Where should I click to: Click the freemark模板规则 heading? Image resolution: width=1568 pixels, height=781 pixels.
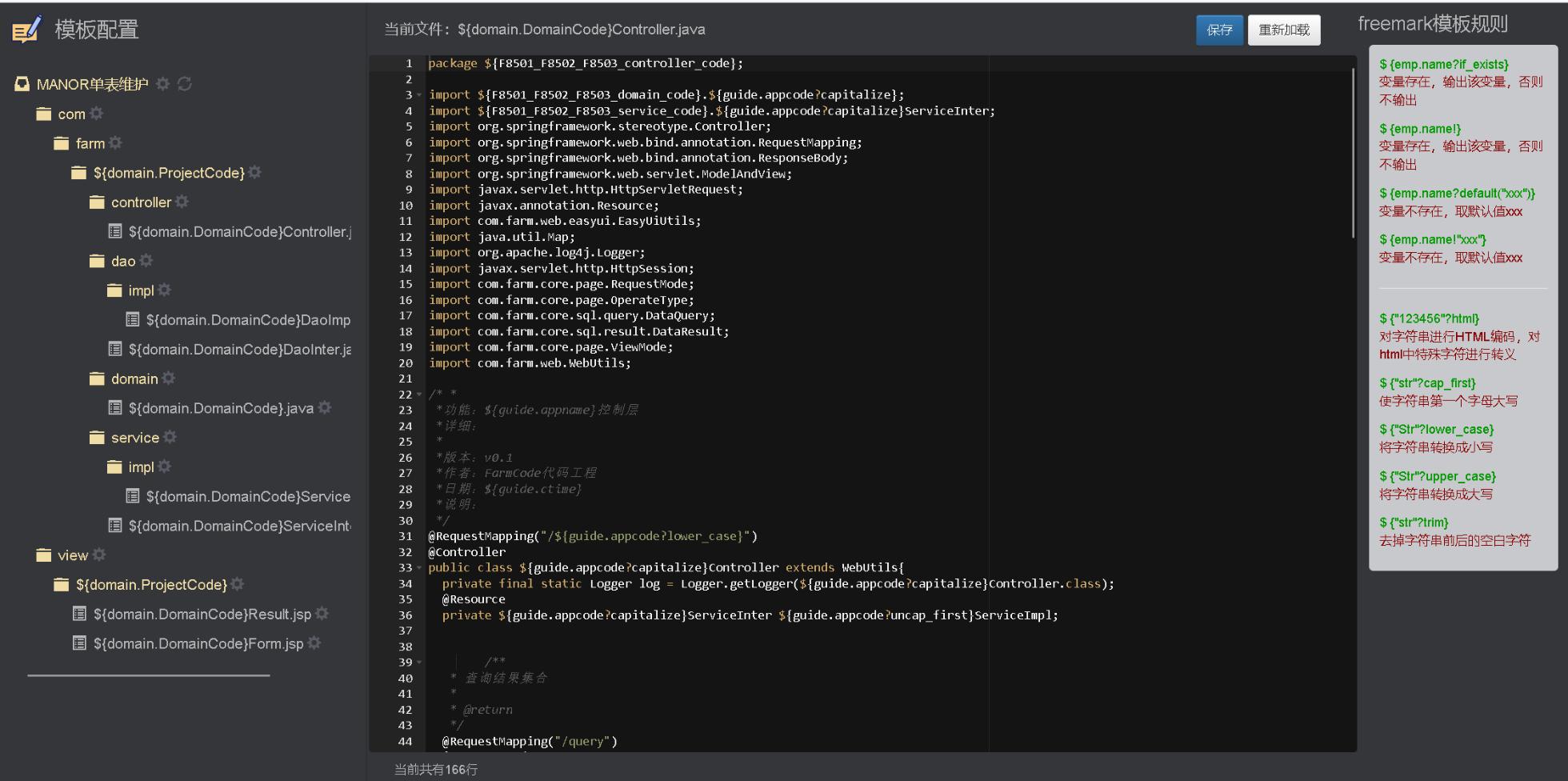tap(1433, 24)
